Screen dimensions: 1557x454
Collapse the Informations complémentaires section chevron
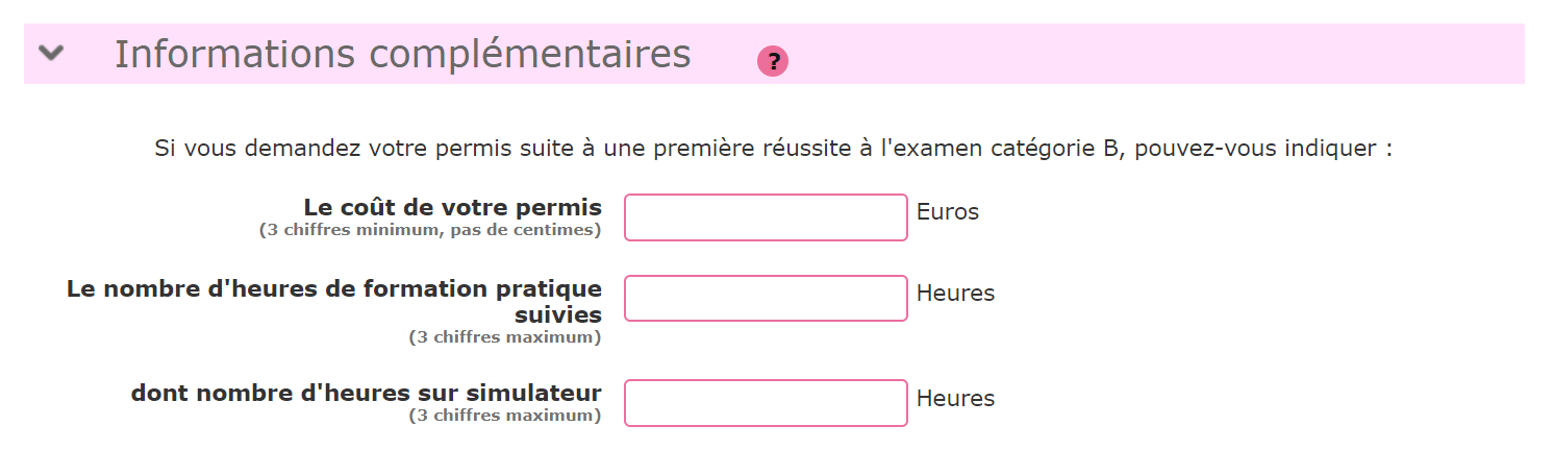point(51,54)
